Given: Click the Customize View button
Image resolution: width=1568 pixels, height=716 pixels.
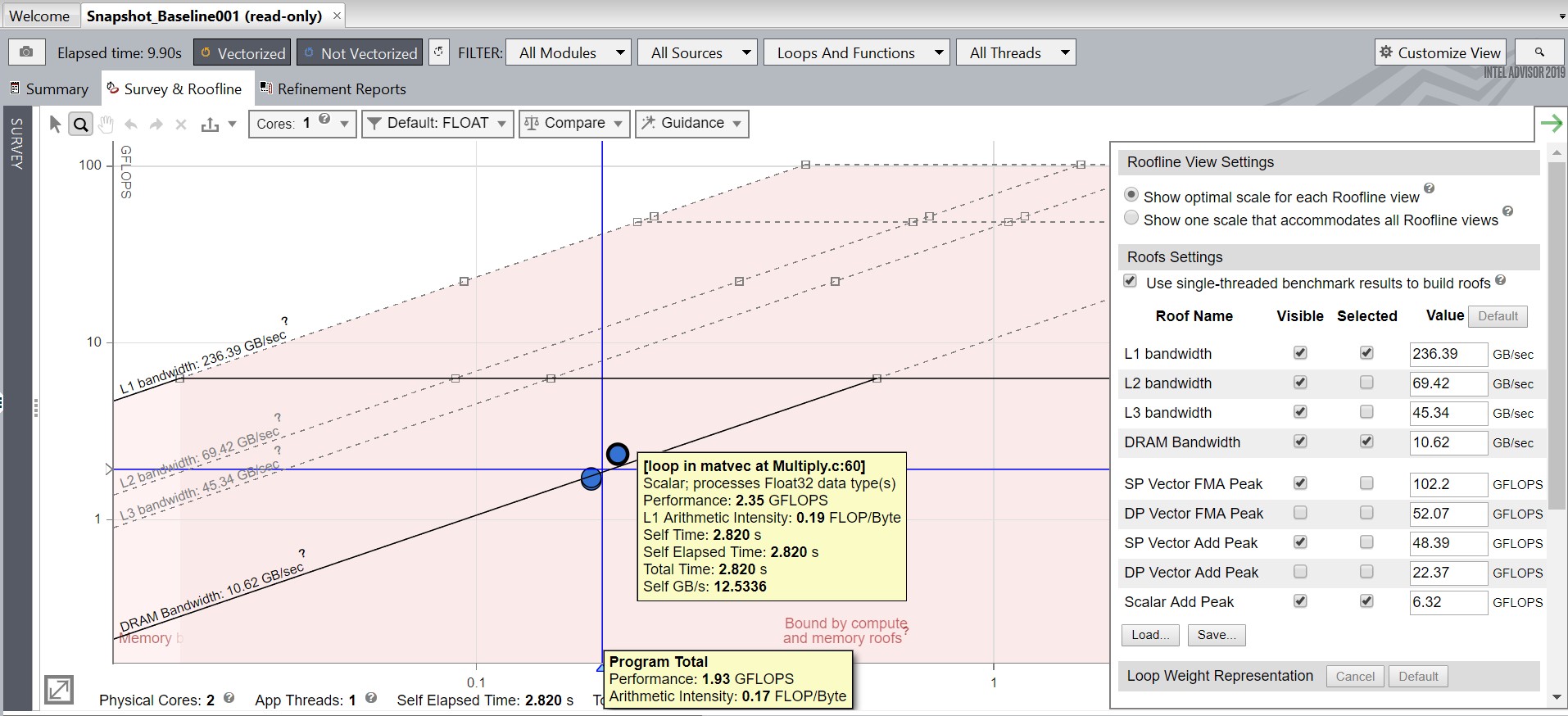Looking at the screenshot, I should point(1440,52).
